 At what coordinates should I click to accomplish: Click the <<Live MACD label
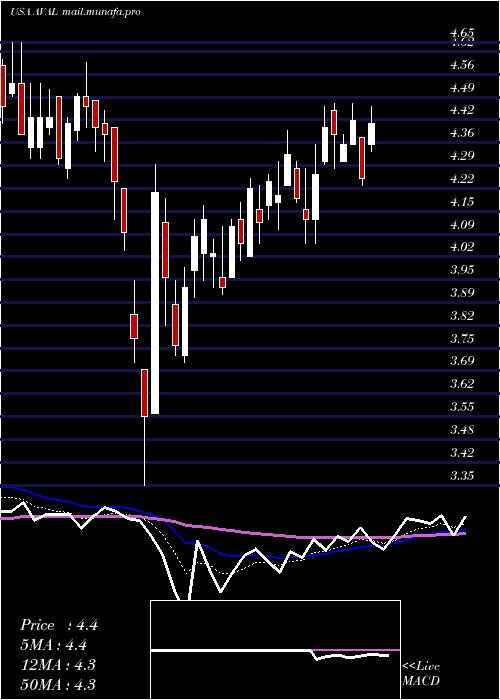pos(421,674)
